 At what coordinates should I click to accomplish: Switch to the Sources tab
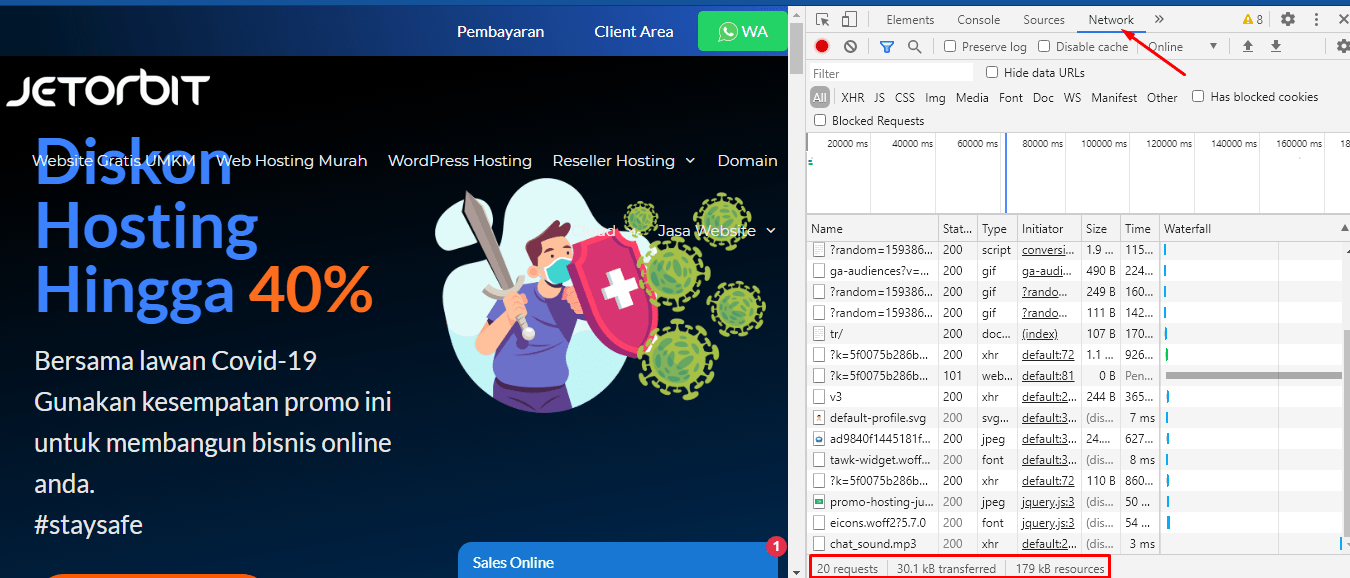tap(1043, 19)
